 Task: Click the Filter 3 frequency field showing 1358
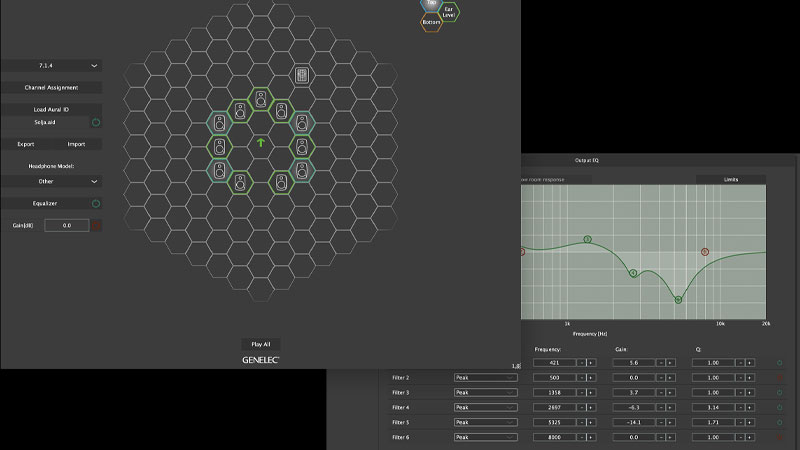tap(555, 393)
